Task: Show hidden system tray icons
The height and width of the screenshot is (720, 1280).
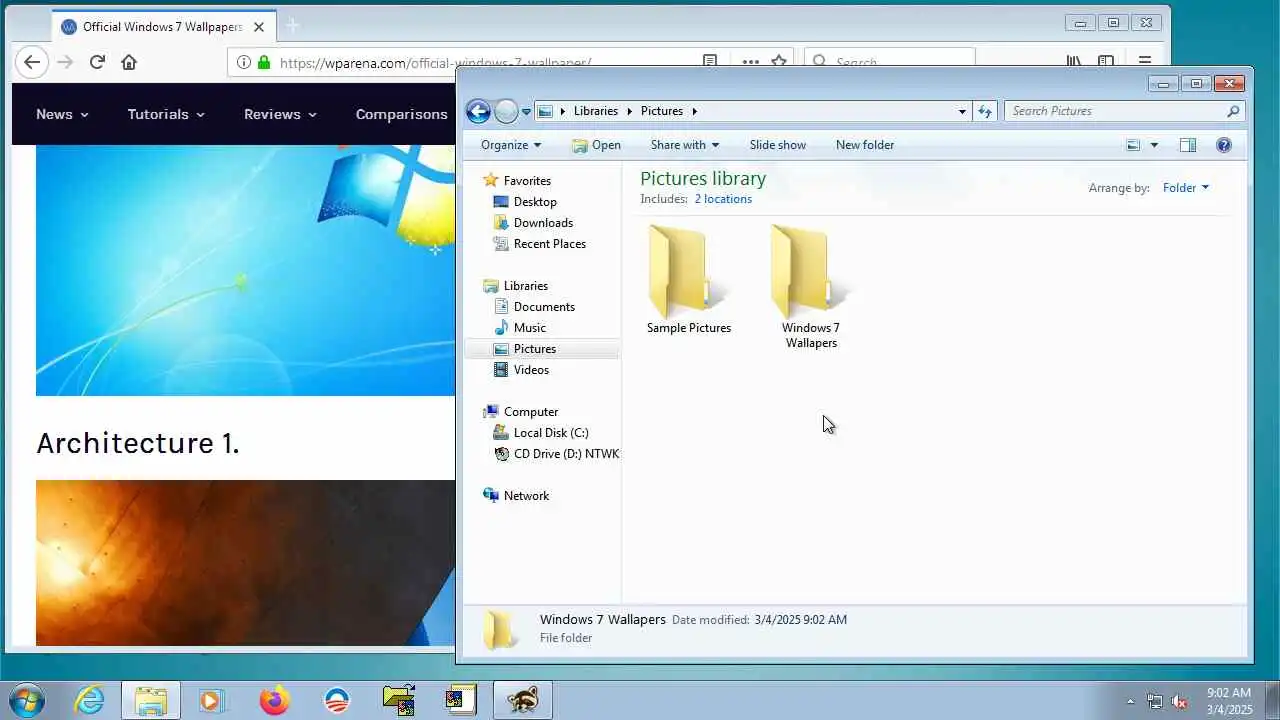Action: pos(1130,701)
